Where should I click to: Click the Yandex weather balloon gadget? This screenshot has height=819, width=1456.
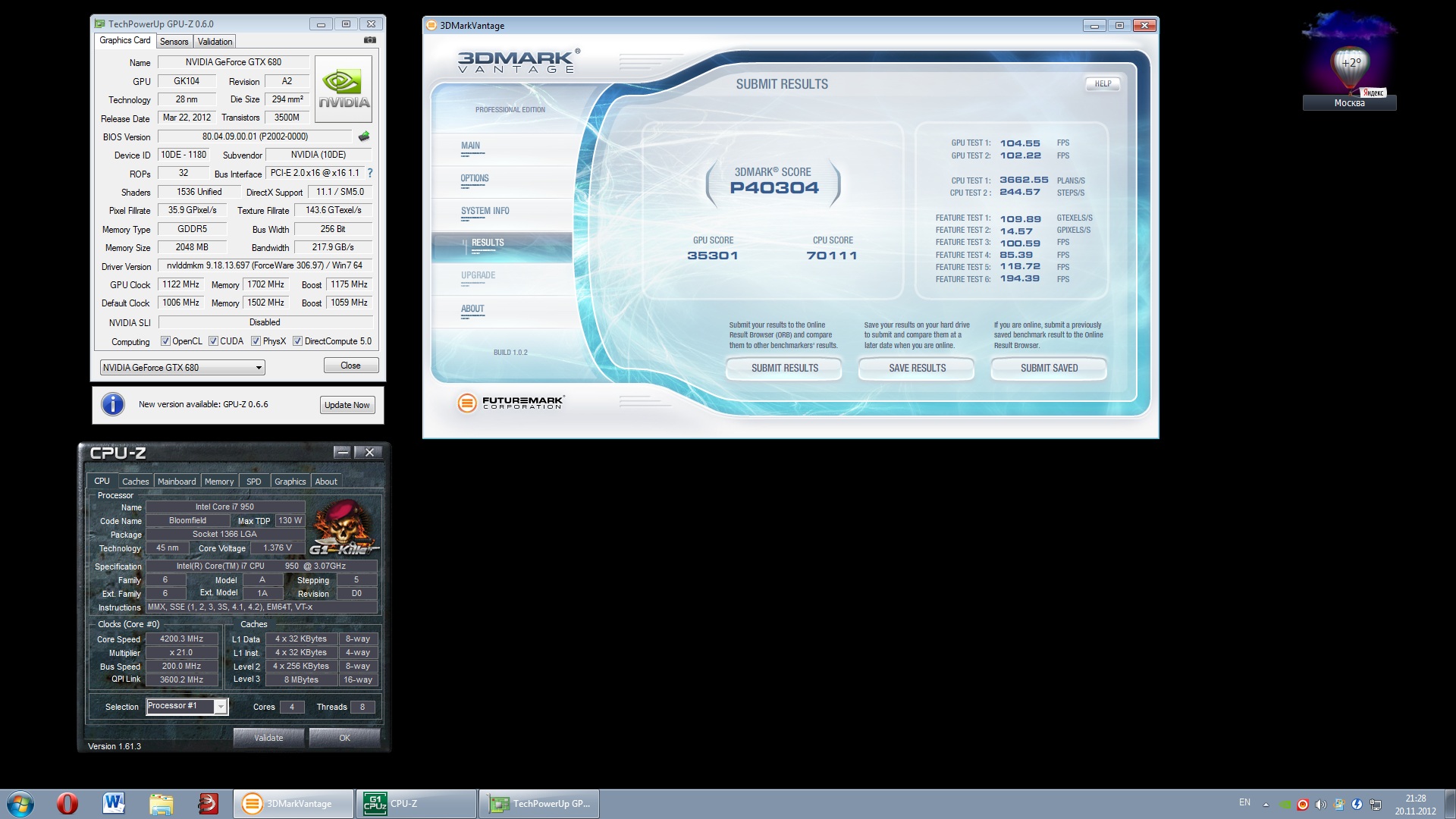tap(1350, 61)
